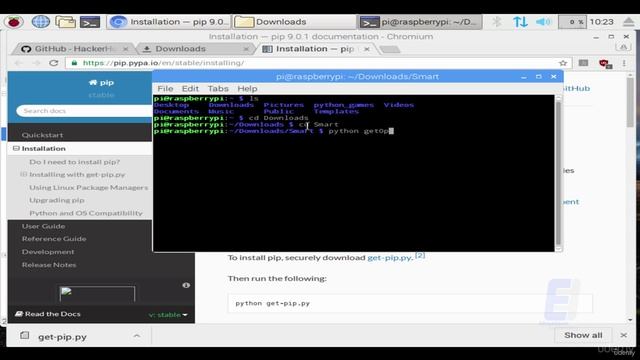Close the Installation — pip tab

[367, 49]
